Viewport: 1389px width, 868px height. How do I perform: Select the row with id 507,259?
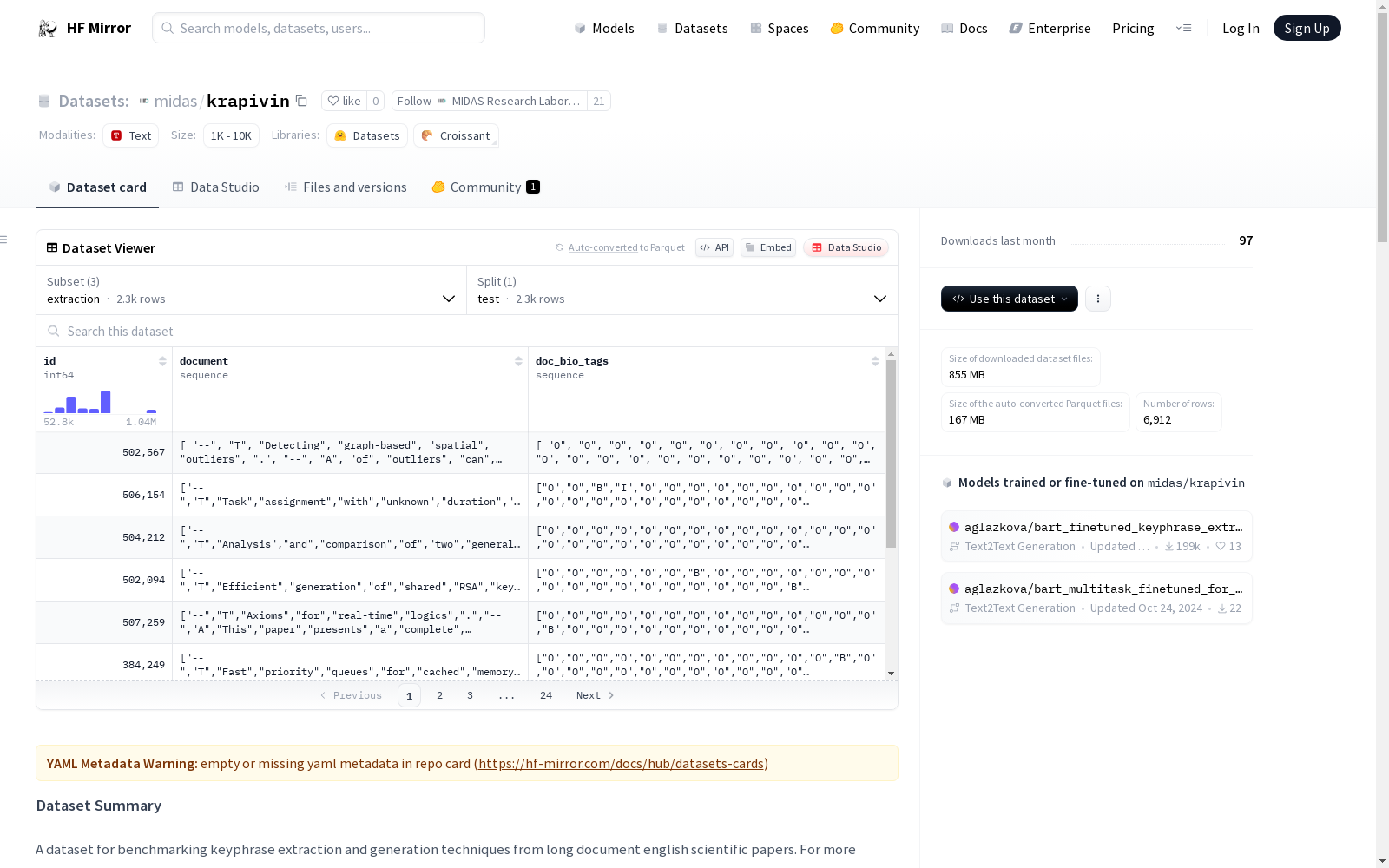[x=461, y=622]
